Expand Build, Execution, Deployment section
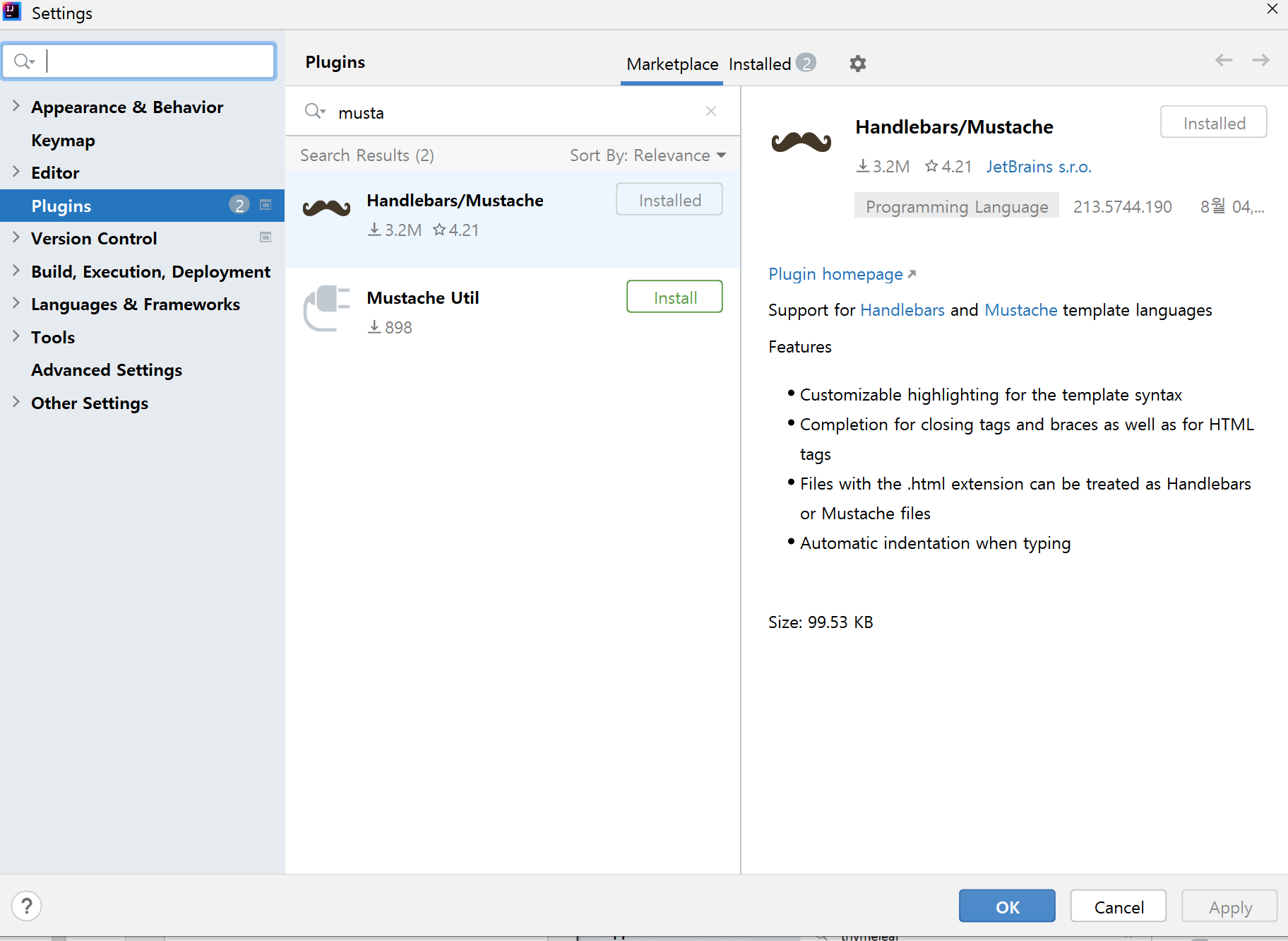Image resolution: width=1288 pixels, height=941 pixels. point(16,271)
